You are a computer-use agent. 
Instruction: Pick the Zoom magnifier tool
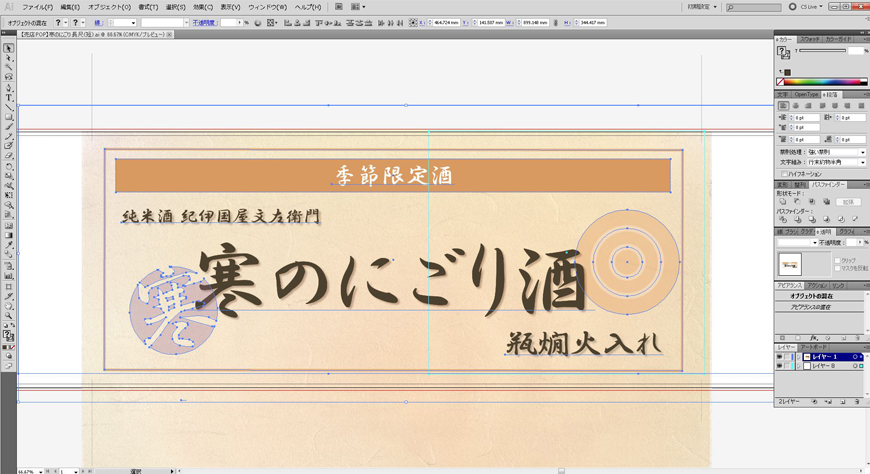(x=9, y=314)
